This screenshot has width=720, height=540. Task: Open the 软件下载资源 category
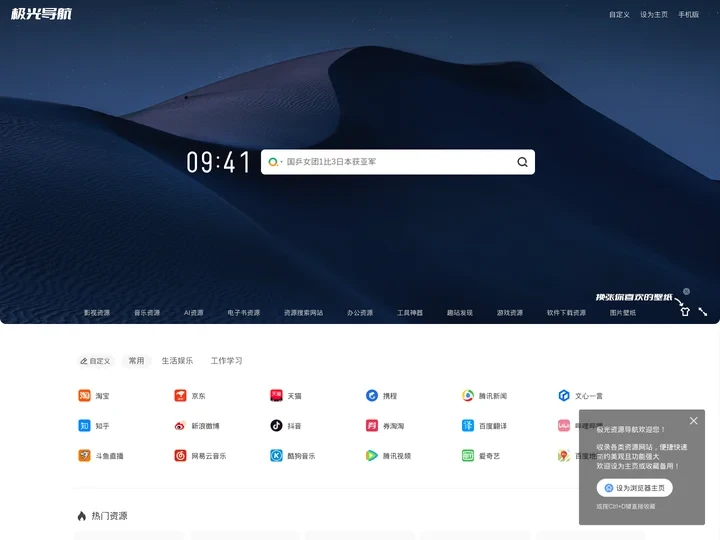tap(567, 313)
